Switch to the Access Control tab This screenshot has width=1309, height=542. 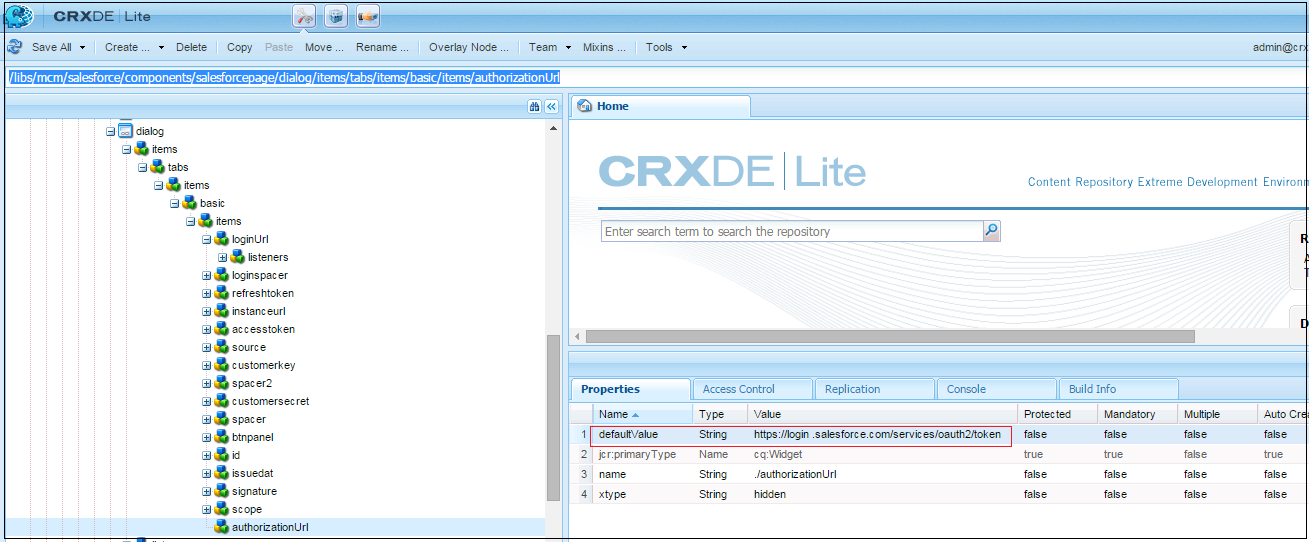coord(752,389)
